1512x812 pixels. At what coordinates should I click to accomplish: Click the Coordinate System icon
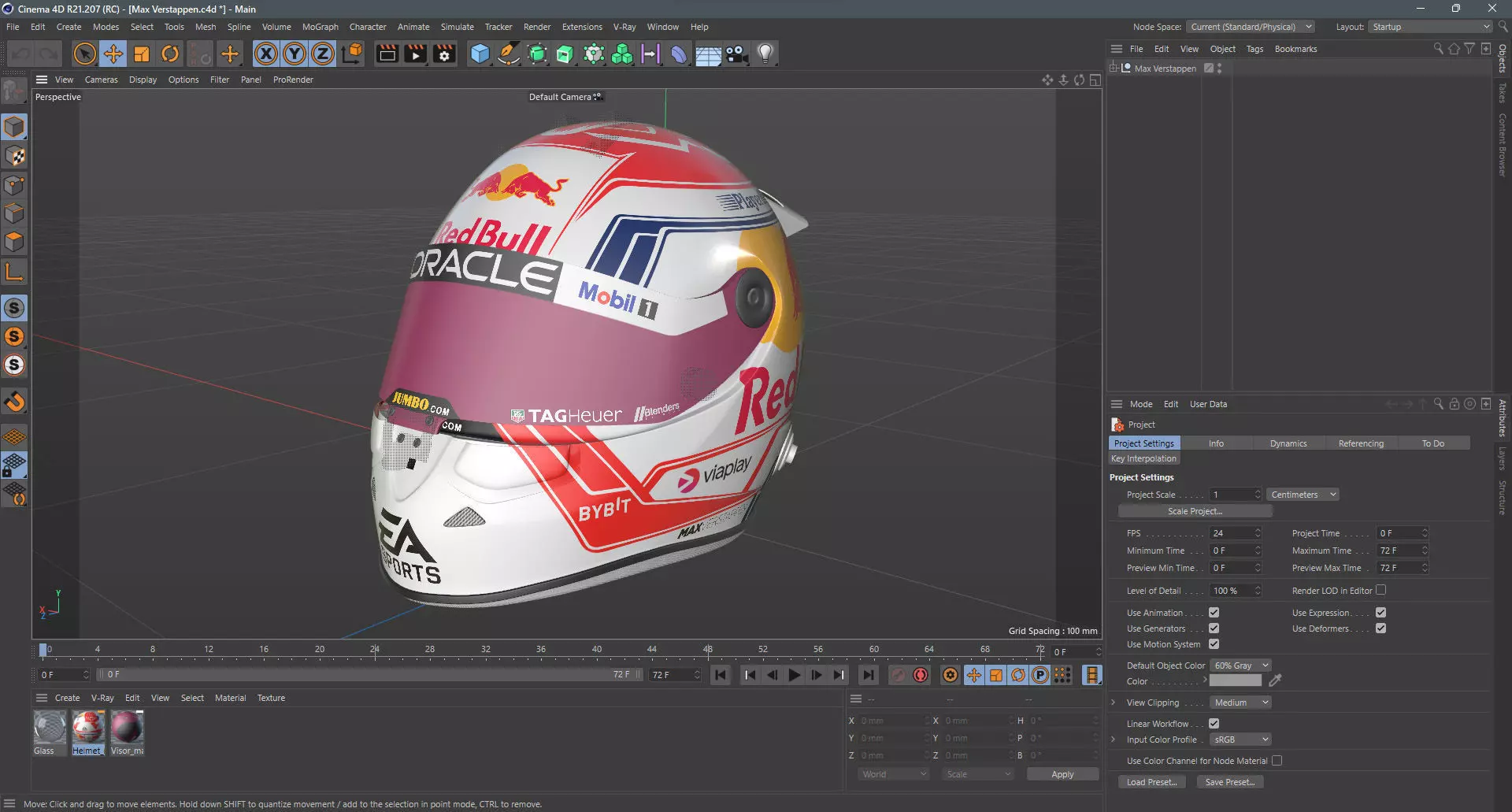[x=352, y=54]
